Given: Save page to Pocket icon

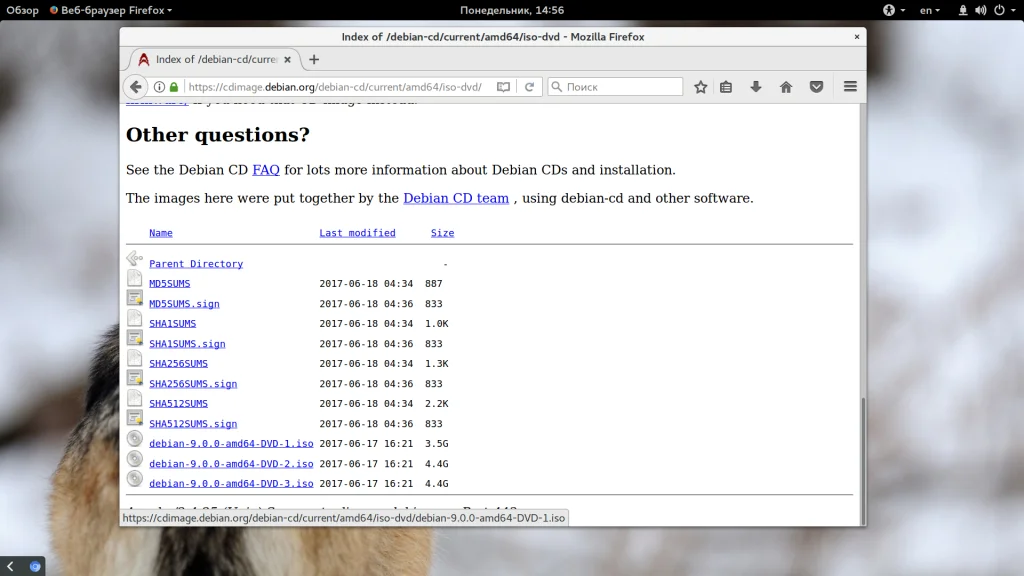Looking at the screenshot, I should (x=816, y=87).
